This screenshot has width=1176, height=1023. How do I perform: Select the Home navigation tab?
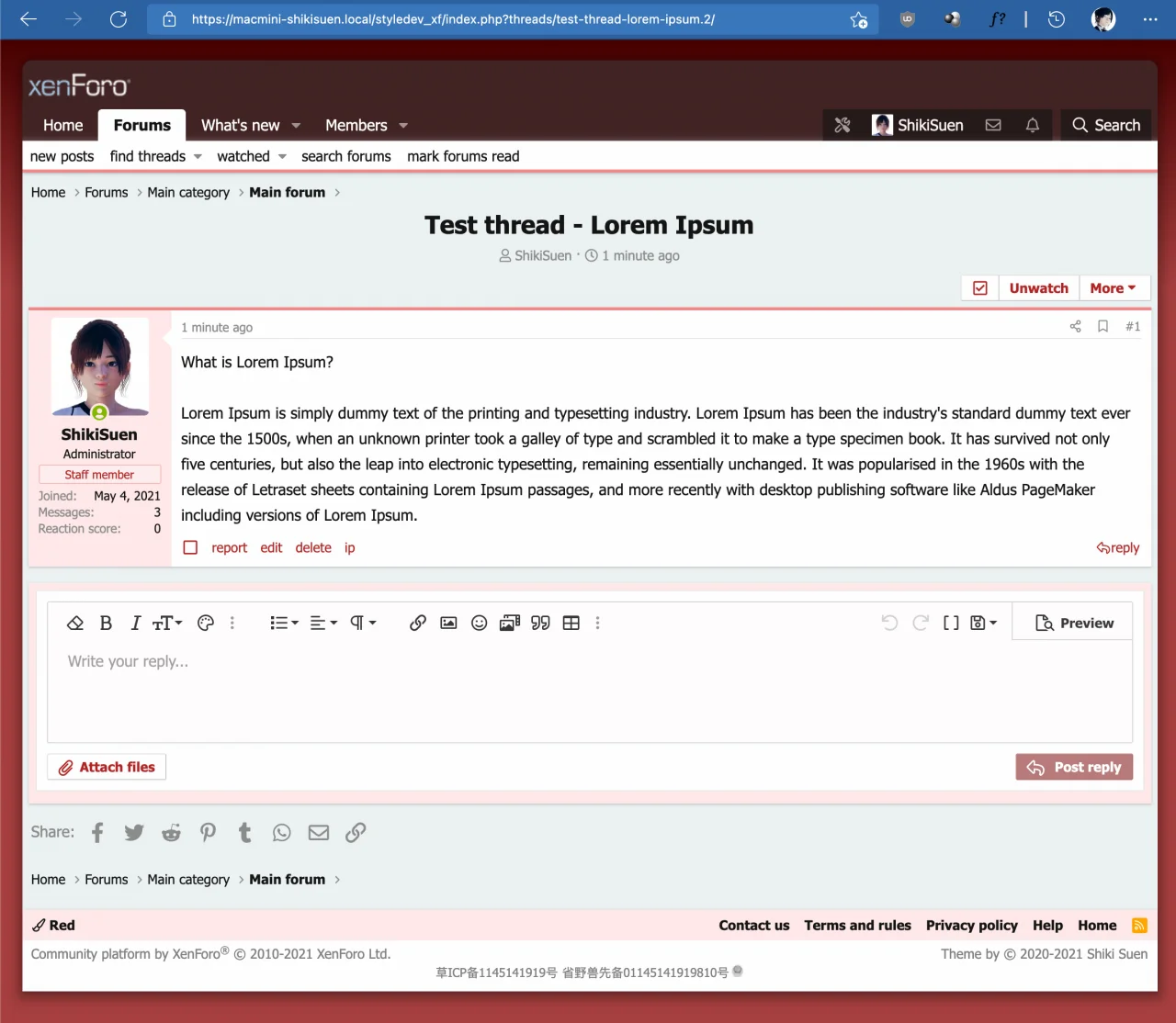click(x=62, y=126)
